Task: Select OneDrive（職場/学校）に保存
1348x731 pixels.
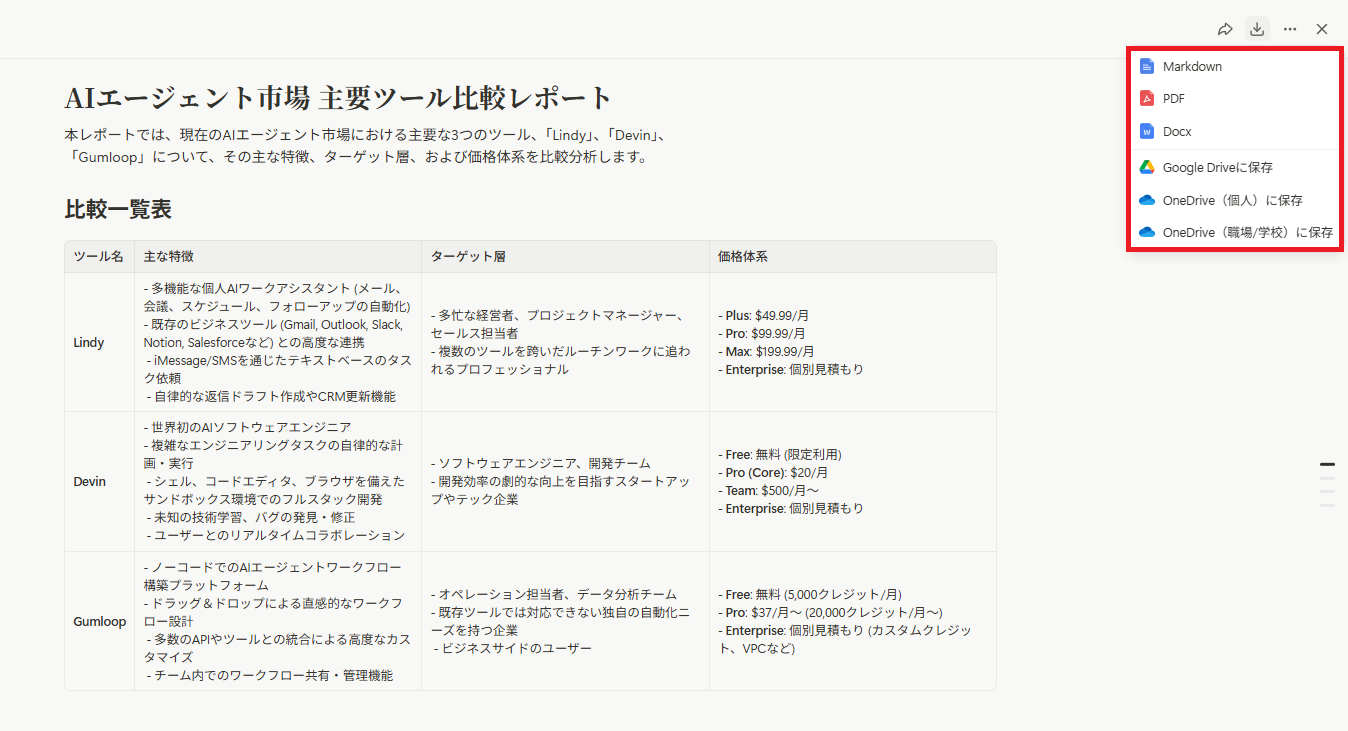Action: click(x=1234, y=232)
